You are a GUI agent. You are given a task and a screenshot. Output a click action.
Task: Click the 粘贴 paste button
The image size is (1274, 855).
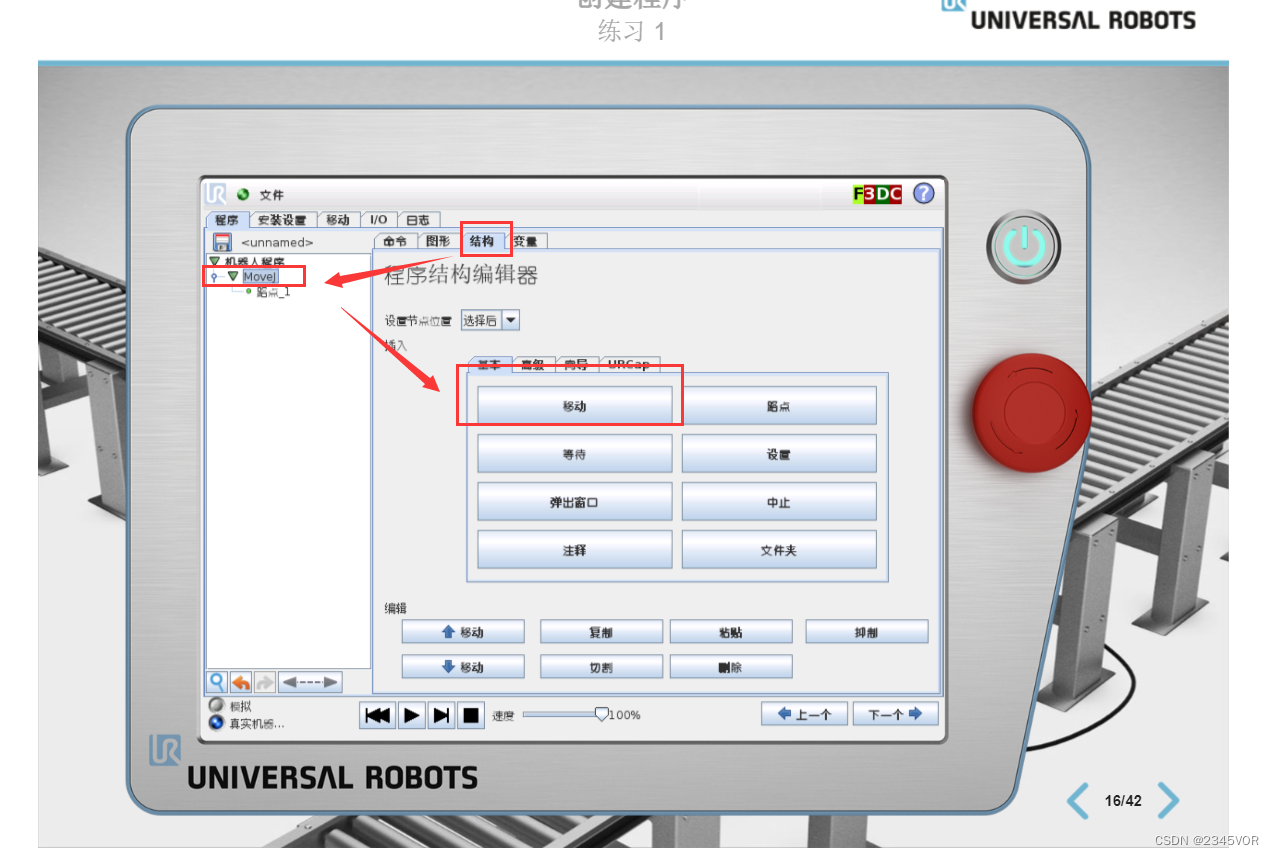tap(731, 632)
